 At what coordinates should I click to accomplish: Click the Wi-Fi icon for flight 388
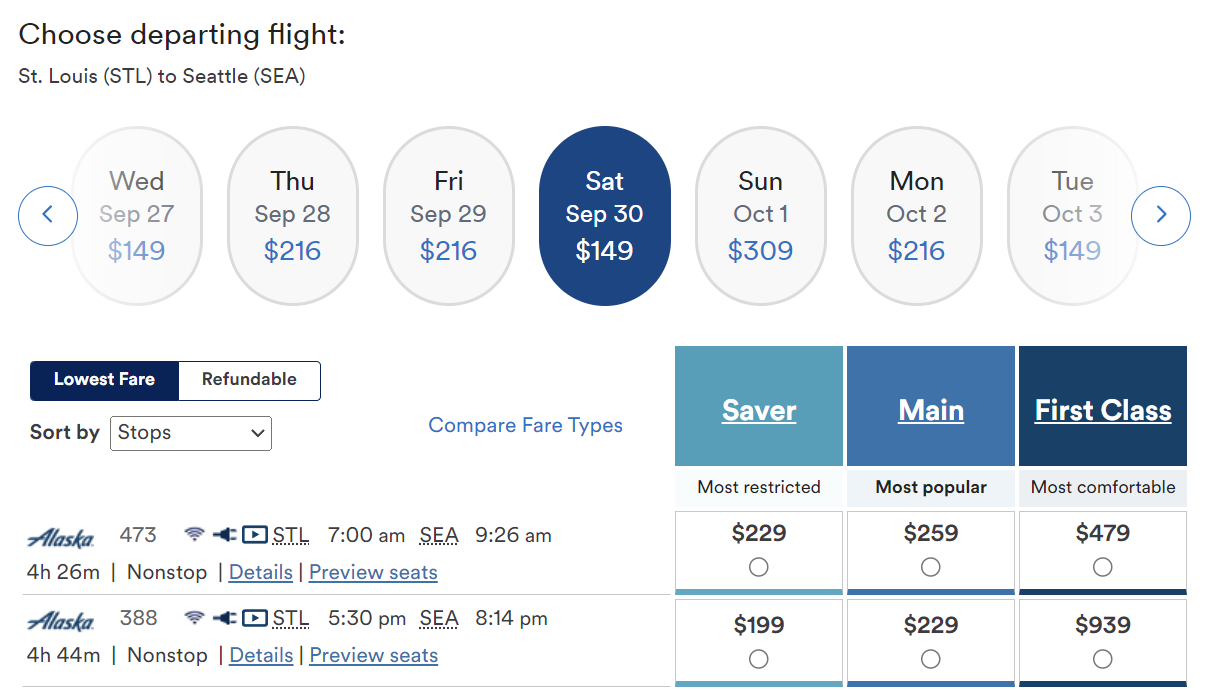[194, 618]
